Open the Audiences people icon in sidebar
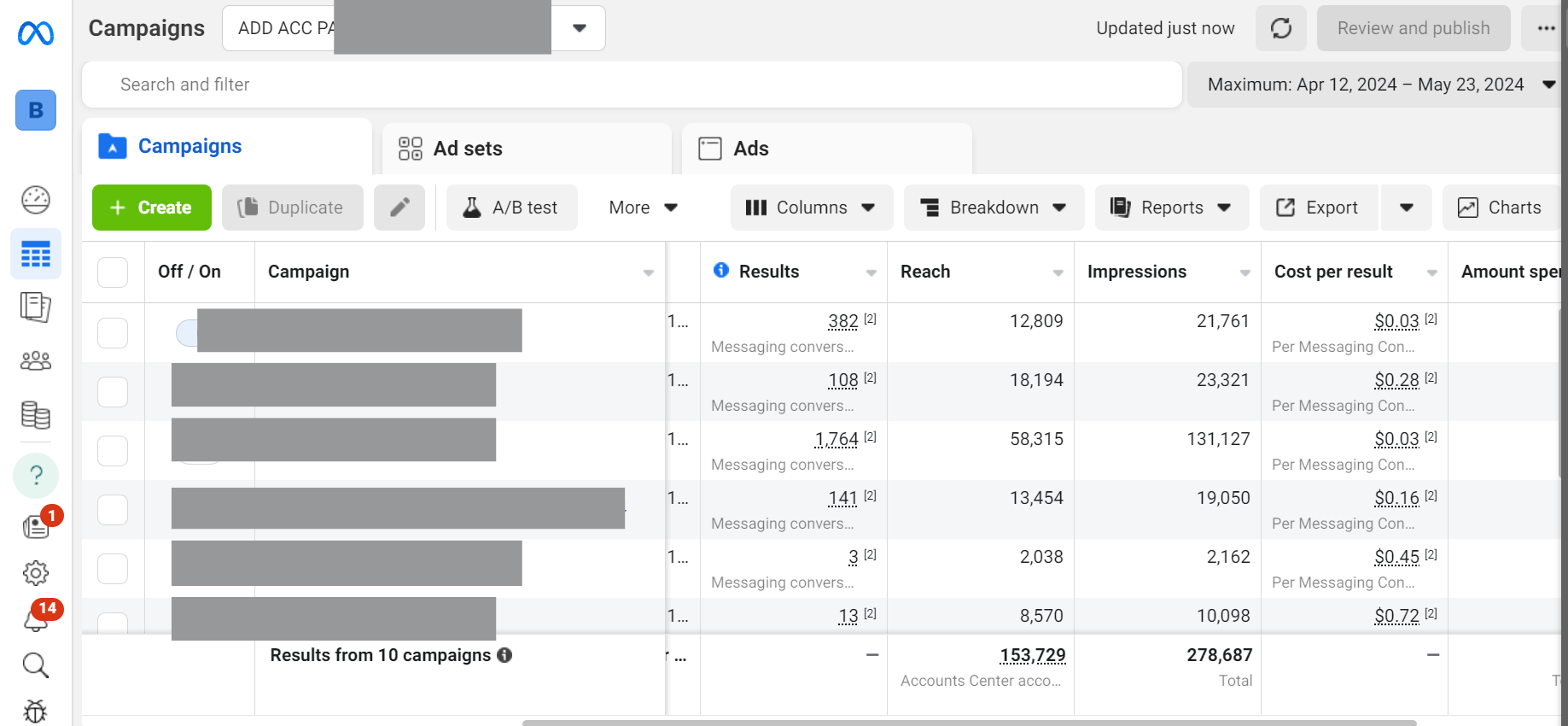This screenshot has width=1568, height=726. pos(36,361)
